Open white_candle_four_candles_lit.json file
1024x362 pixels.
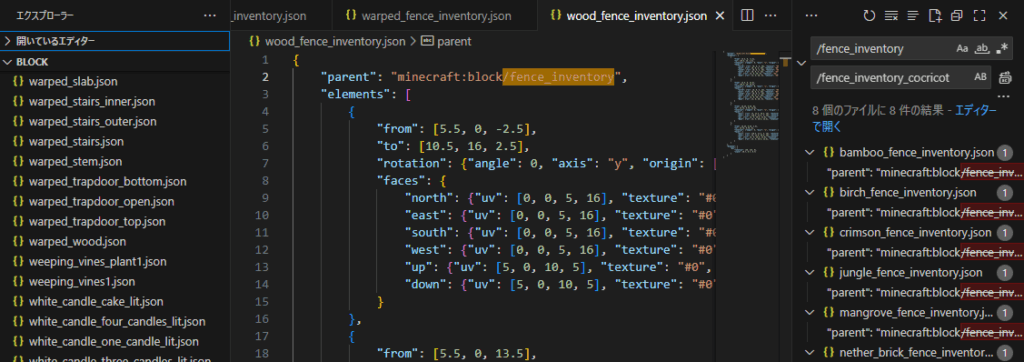coord(117,321)
